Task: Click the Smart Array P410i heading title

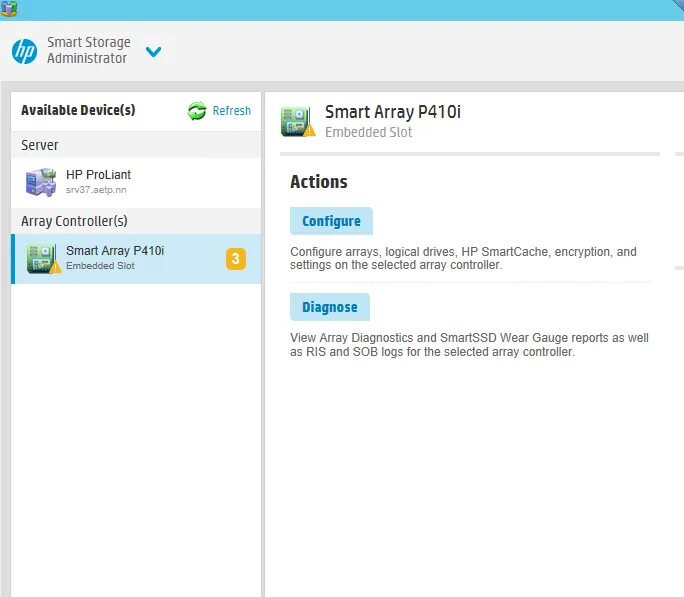Action: (x=393, y=112)
